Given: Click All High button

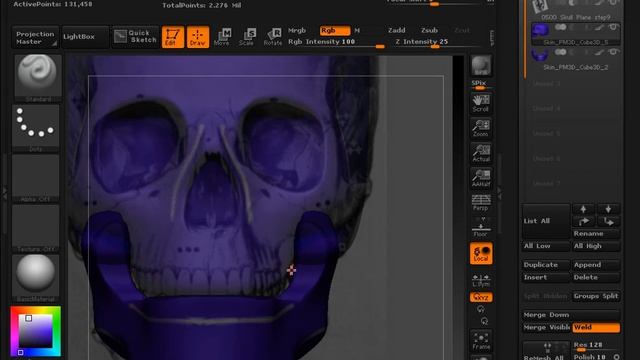Looking at the screenshot, I should (596, 246).
